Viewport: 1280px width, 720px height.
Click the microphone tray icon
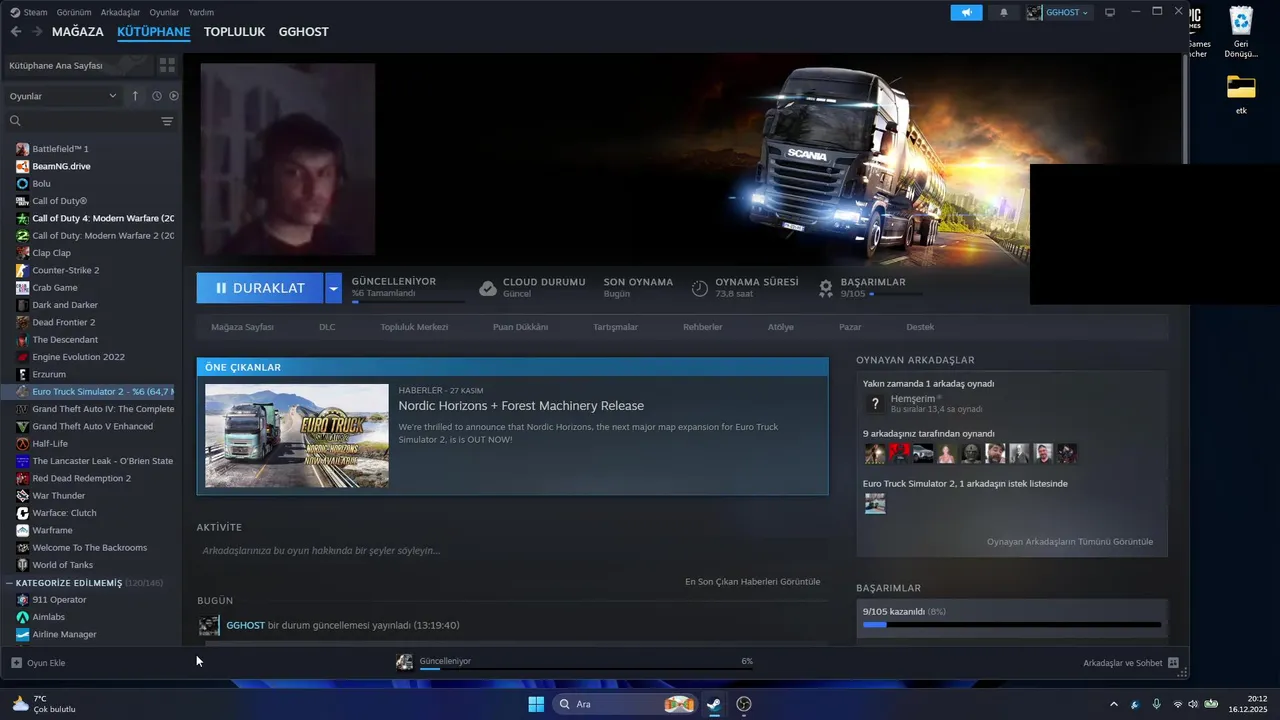click(1156, 704)
